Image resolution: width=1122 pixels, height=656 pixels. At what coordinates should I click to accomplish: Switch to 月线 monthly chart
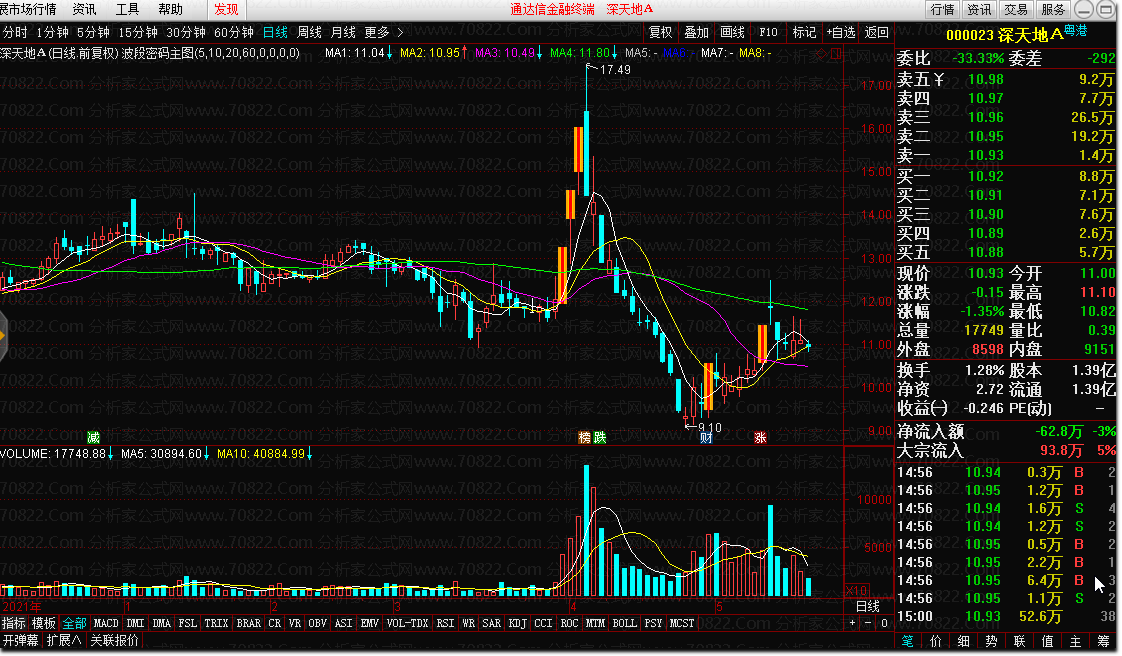[343, 32]
